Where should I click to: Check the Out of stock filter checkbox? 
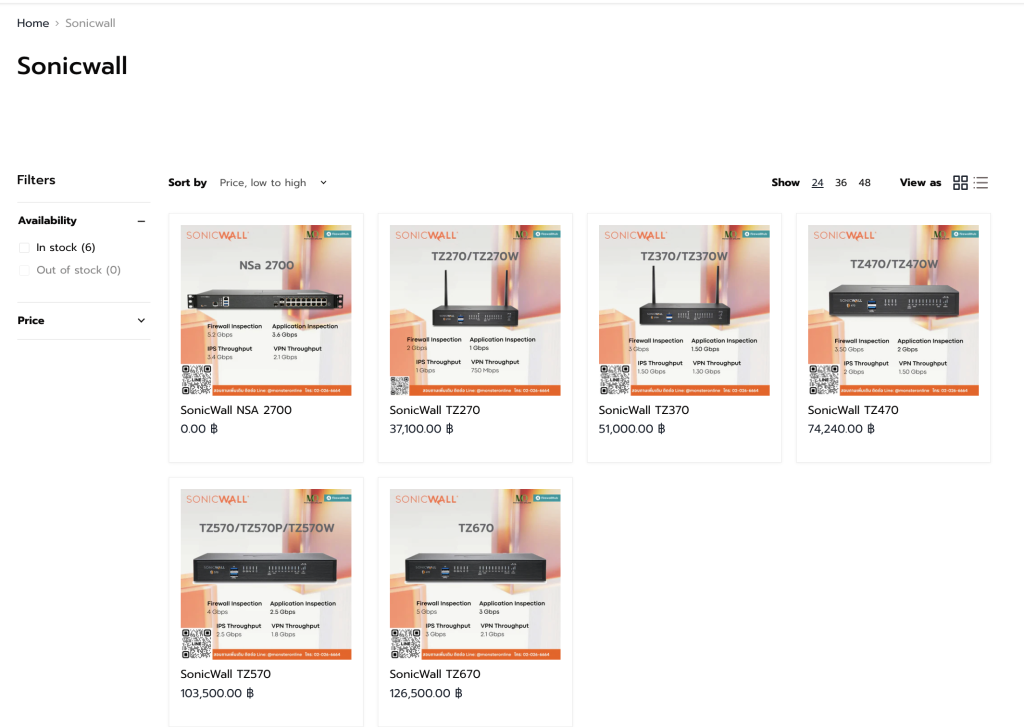click(24, 270)
